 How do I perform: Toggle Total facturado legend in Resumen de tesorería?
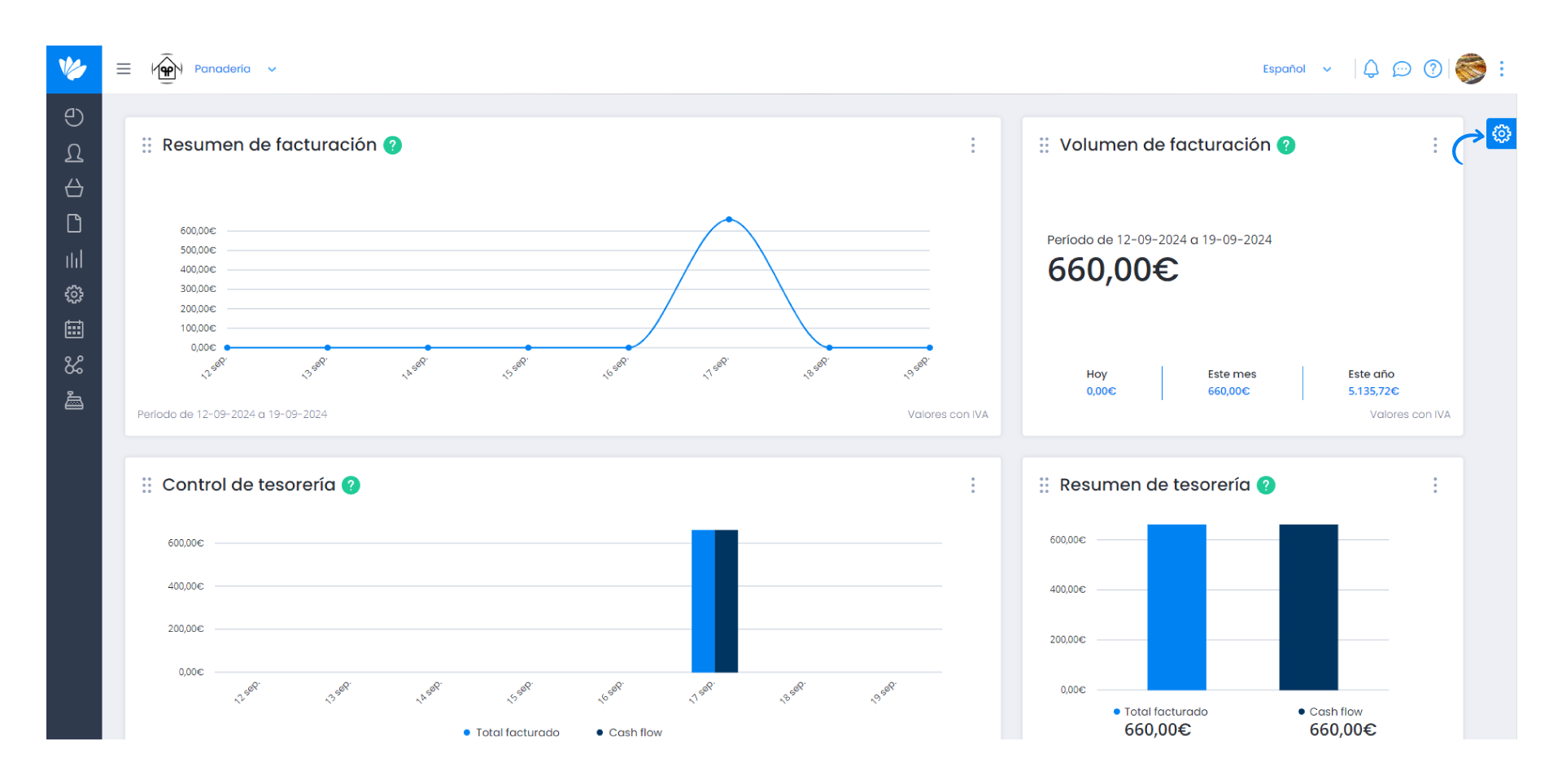click(1161, 712)
